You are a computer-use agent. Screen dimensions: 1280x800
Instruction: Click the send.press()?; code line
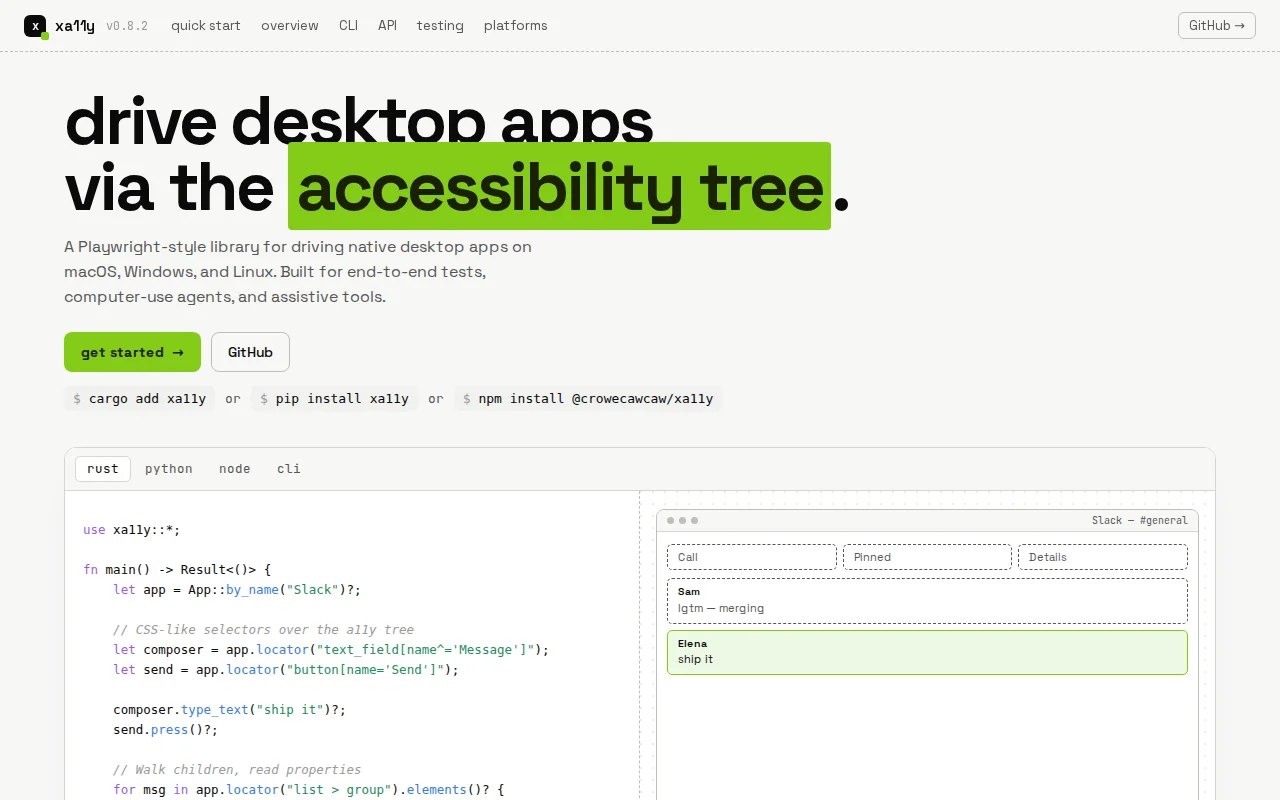[165, 730]
